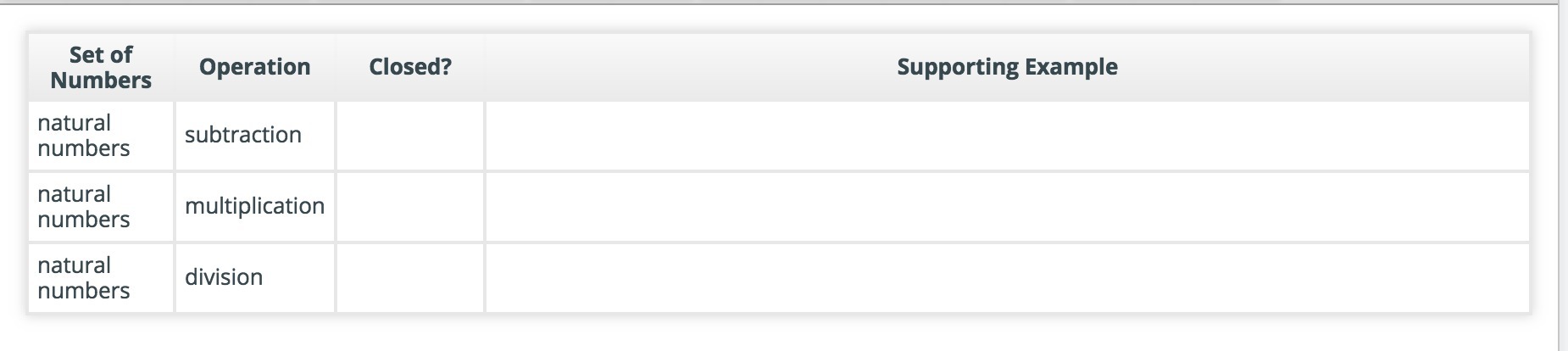
Task: Click natural numbers in the division row
Action: [x=83, y=278]
